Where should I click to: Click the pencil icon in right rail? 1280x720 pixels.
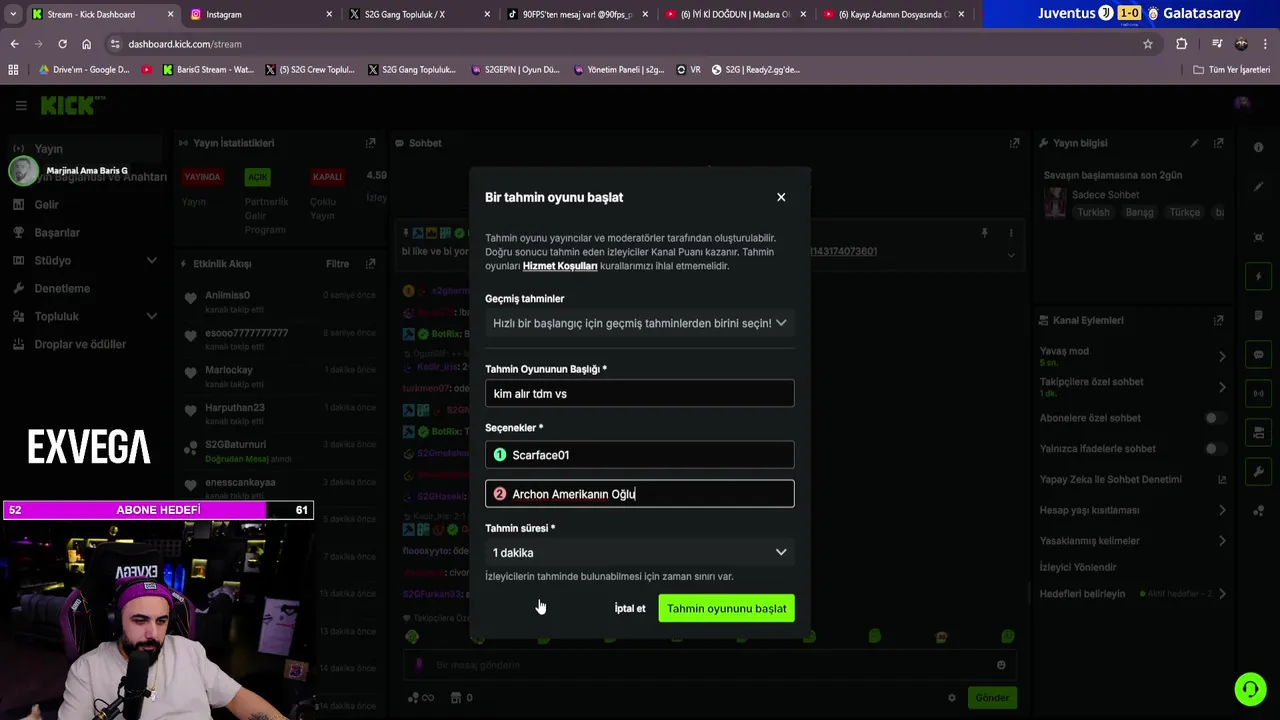coord(1258,187)
